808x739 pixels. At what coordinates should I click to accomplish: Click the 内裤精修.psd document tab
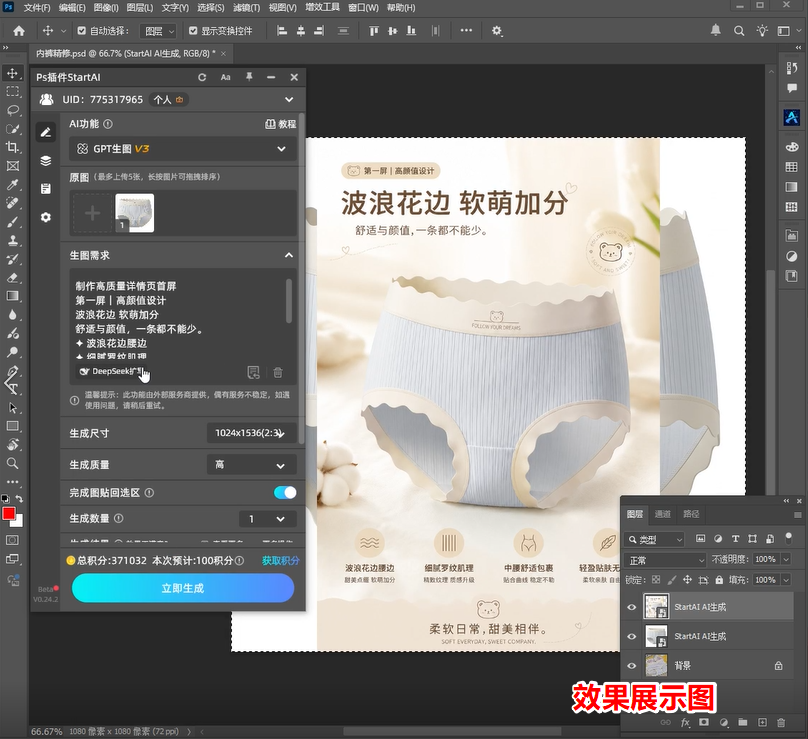click(126, 53)
